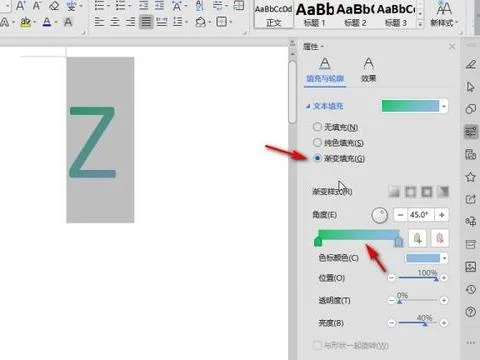The width and height of the screenshot is (480, 360).
Task: Open the borders dropdown arrow
Action: [231, 23]
